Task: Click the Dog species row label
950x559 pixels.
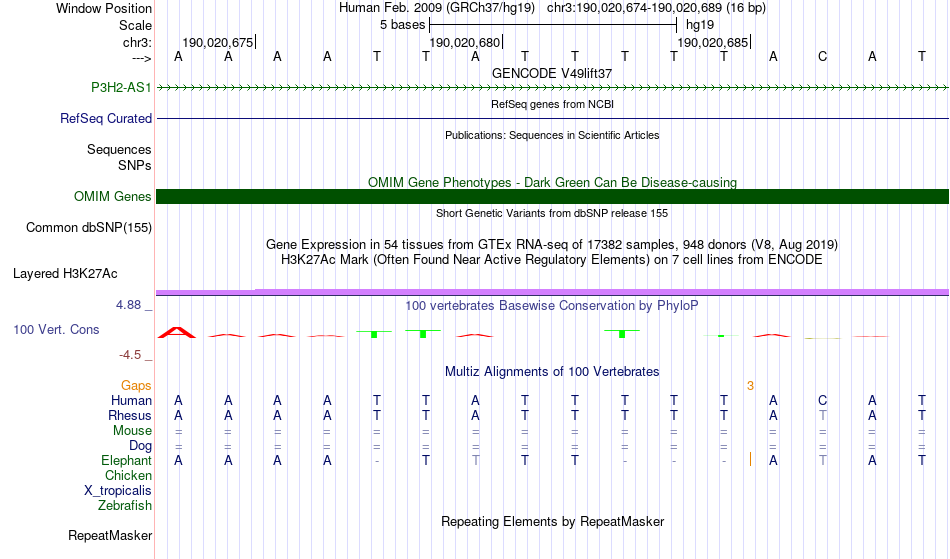Action: pos(140,446)
